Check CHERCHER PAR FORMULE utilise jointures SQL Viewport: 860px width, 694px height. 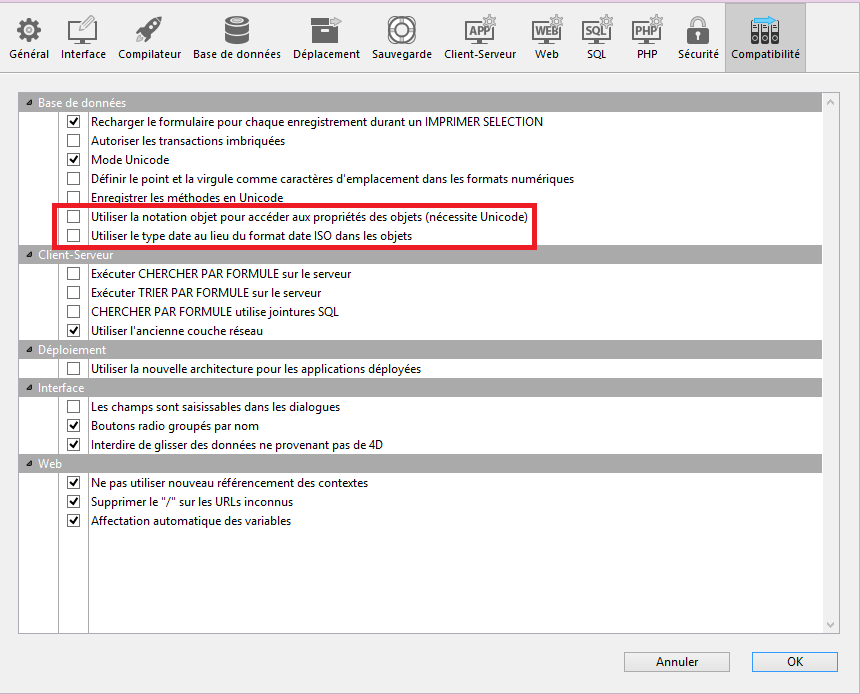(73, 312)
